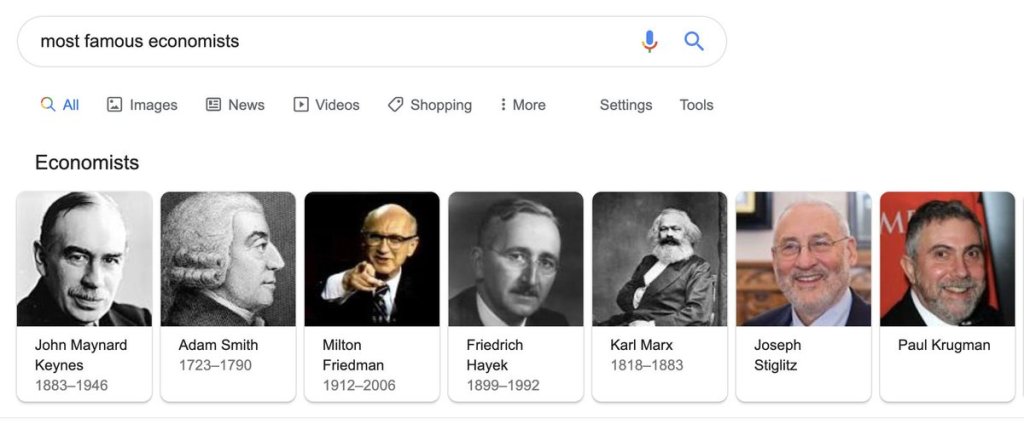Open John Maynard Keynes photo
Image resolution: width=1024 pixels, height=424 pixels.
84,259
